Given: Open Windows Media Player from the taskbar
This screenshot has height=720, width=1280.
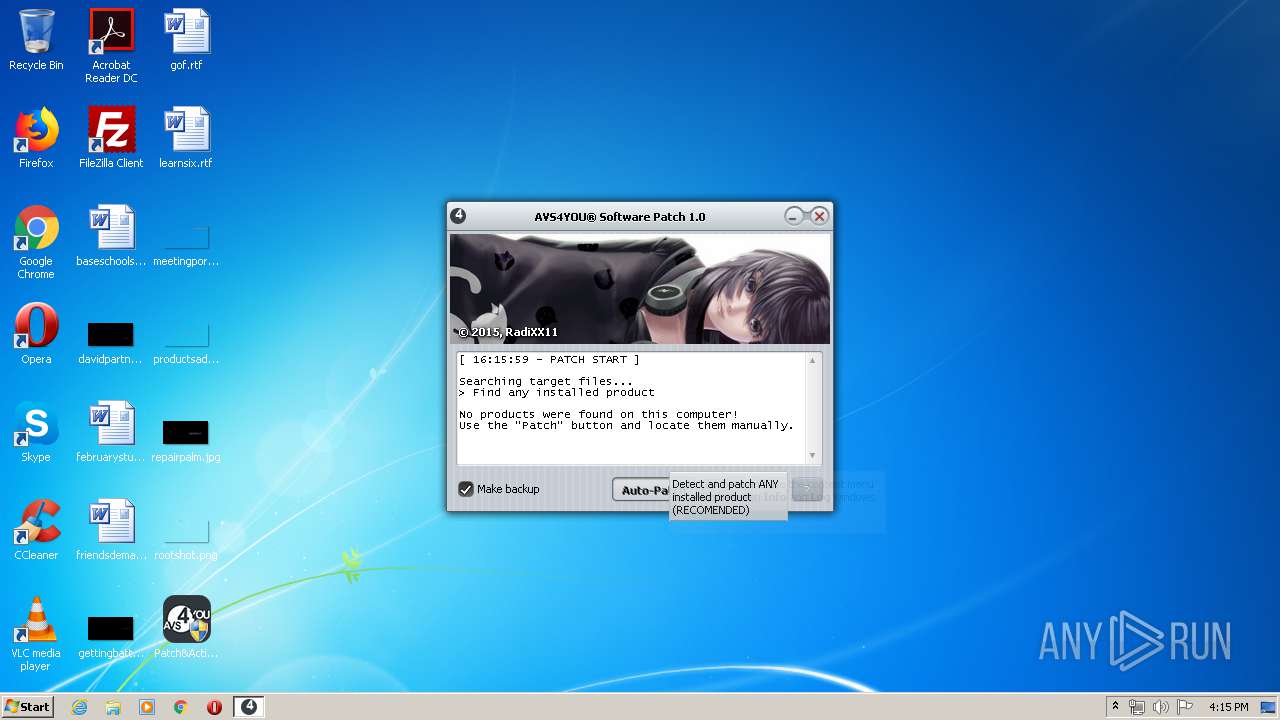Looking at the screenshot, I should (x=147, y=707).
